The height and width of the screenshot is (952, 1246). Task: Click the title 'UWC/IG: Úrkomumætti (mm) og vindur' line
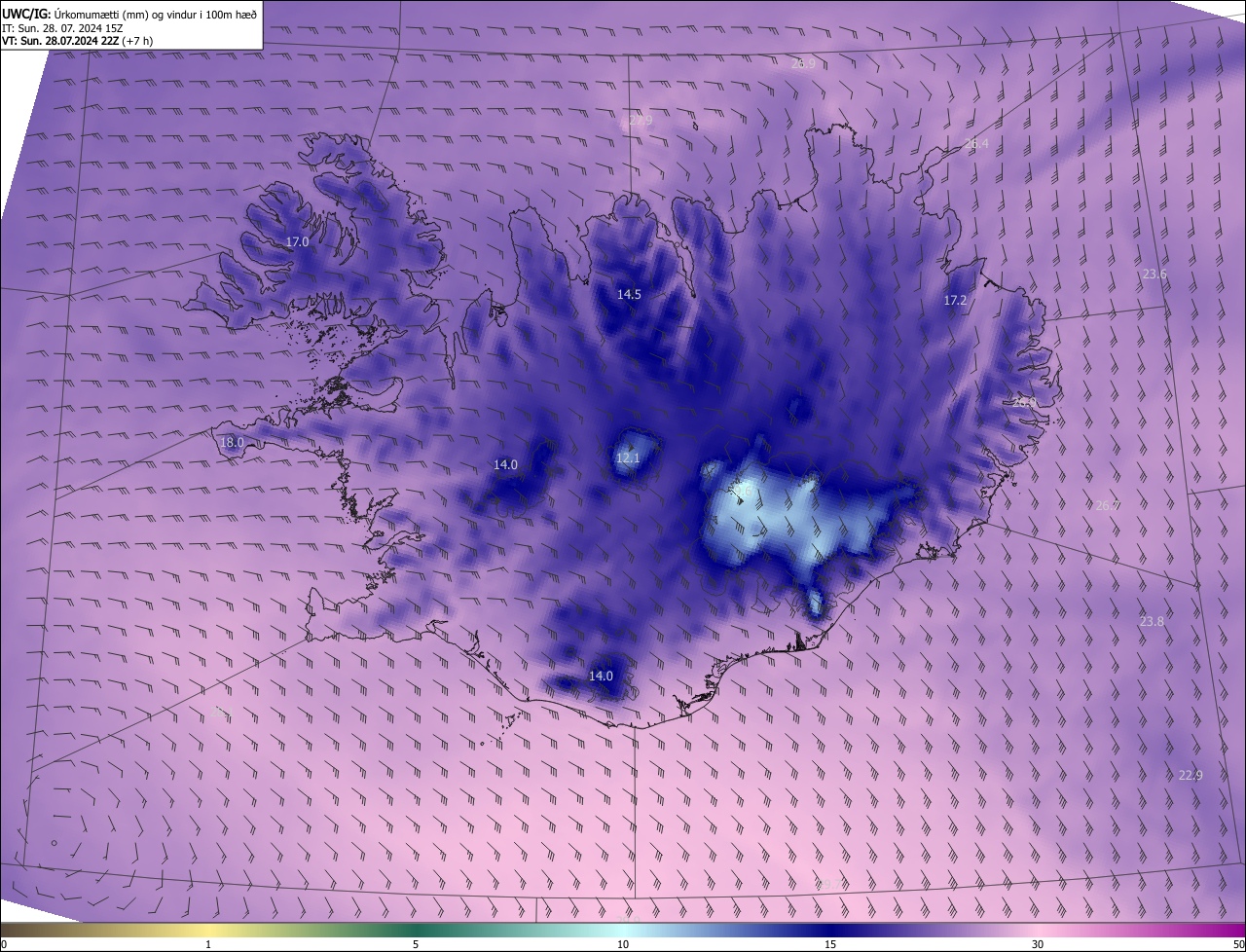coord(130,14)
